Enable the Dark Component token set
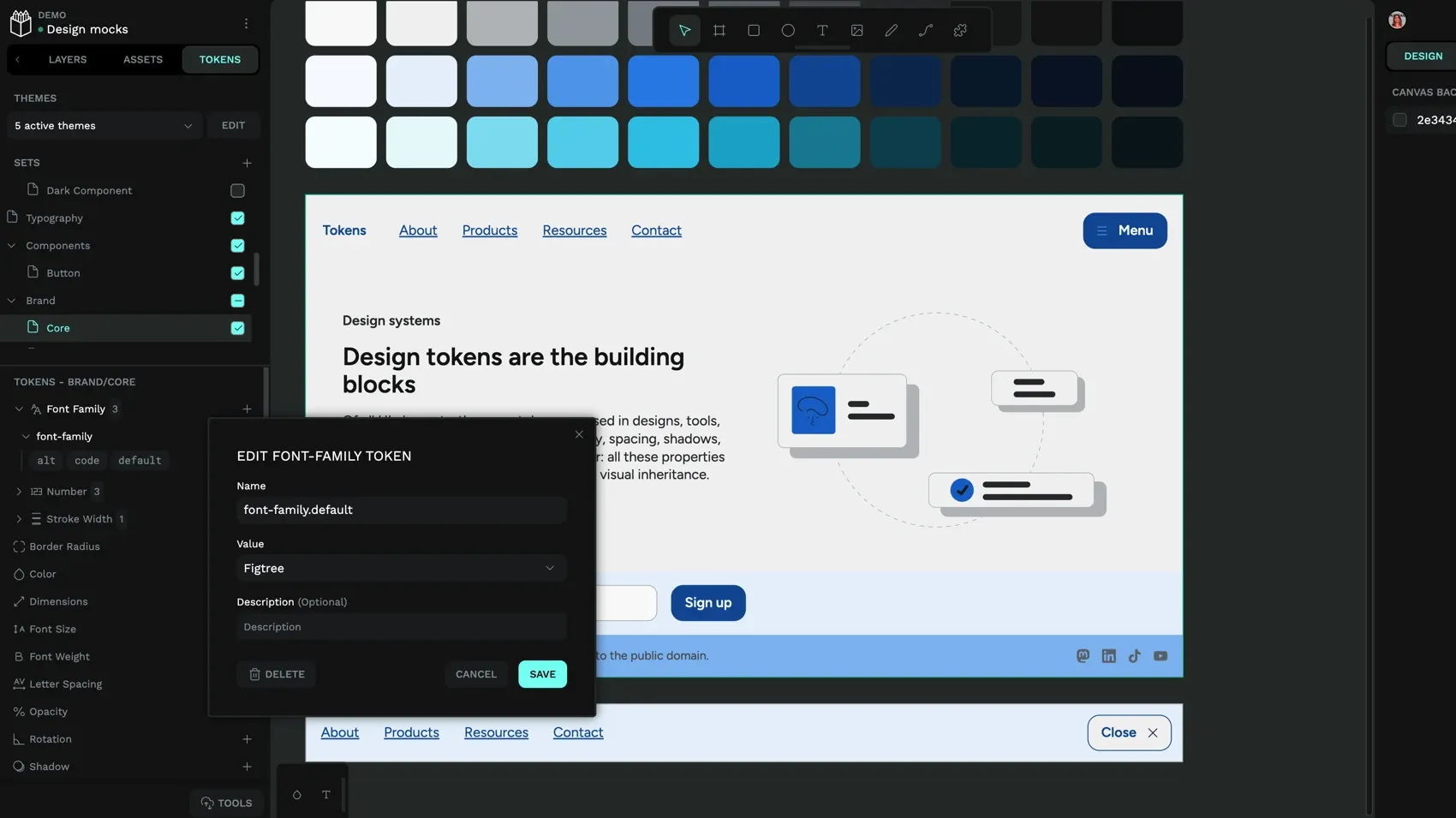The width and height of the screenshot is (1456, 818). (237, 191)
